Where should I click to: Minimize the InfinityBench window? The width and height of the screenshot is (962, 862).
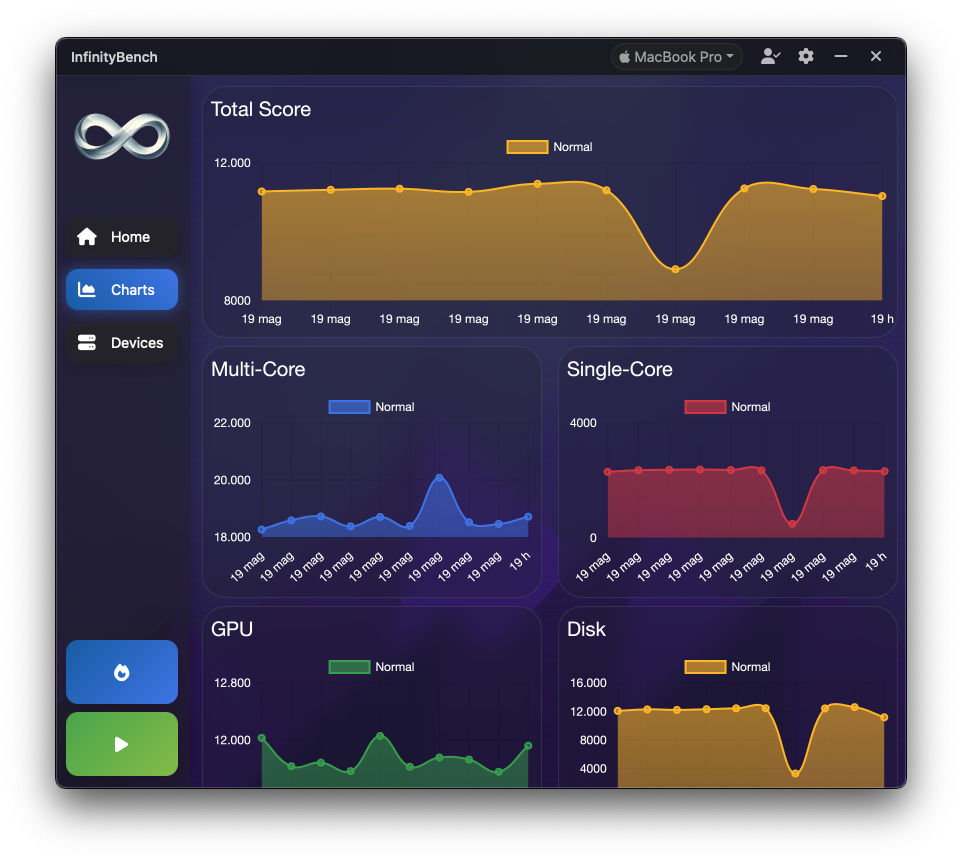tap(841, 56)
